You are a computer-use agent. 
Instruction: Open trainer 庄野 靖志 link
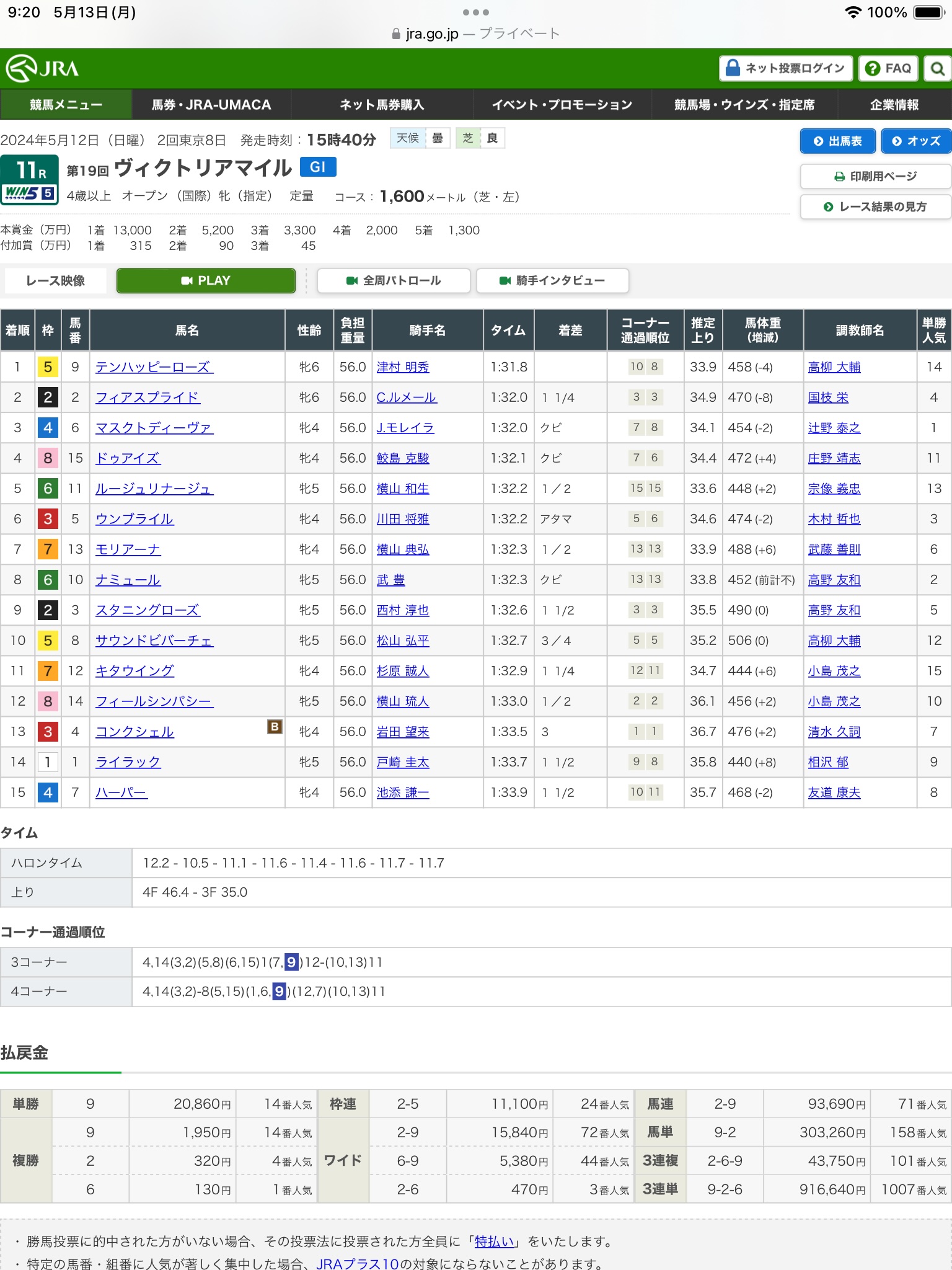(834, 458)
